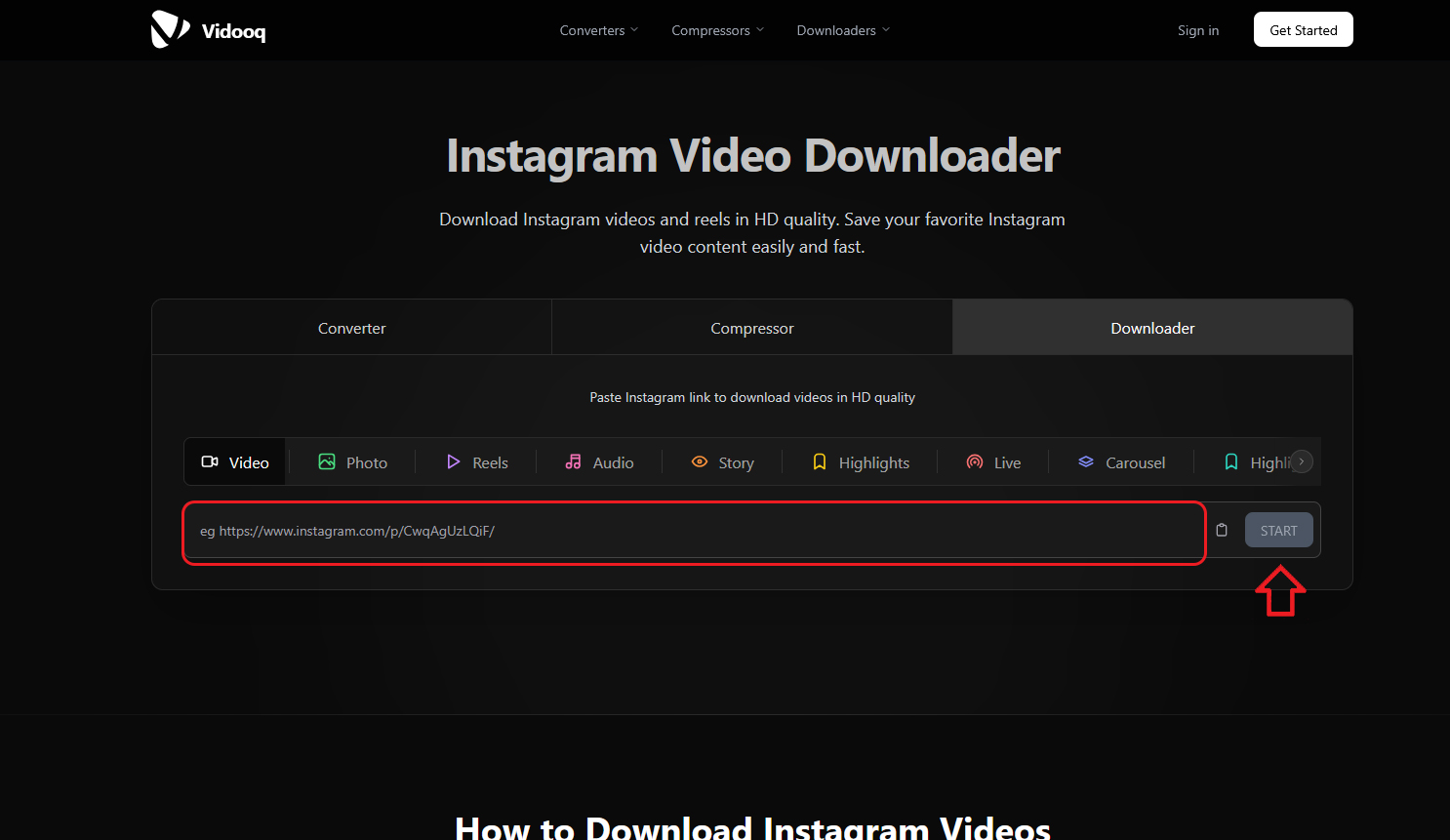The width and height of the screenshot is (1450, 840).
Task: Switch to Reels download option
Action: [x=477, y=462]
